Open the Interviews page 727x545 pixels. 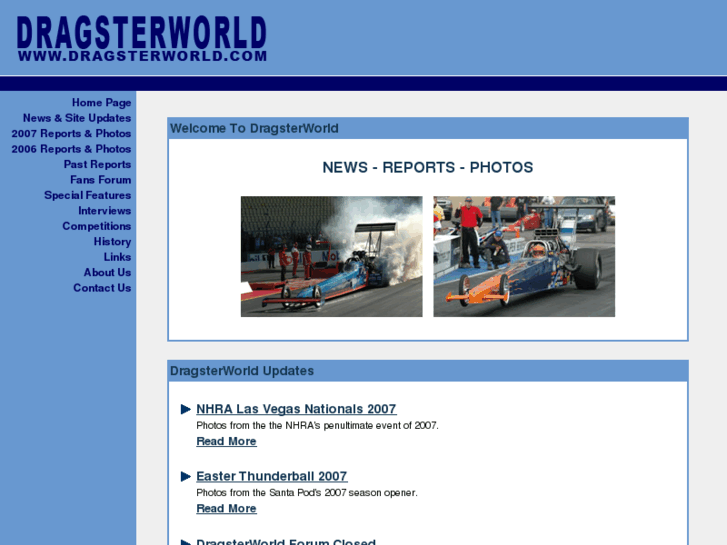point(105,211)
